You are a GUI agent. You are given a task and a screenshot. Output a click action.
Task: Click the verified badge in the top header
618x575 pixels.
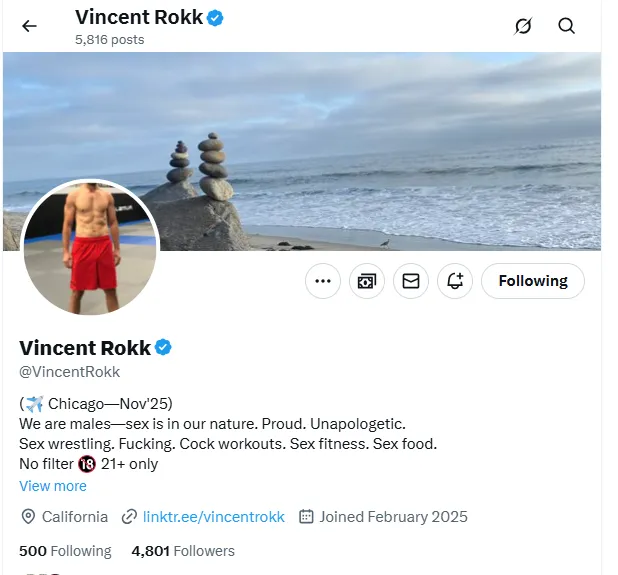215,17
